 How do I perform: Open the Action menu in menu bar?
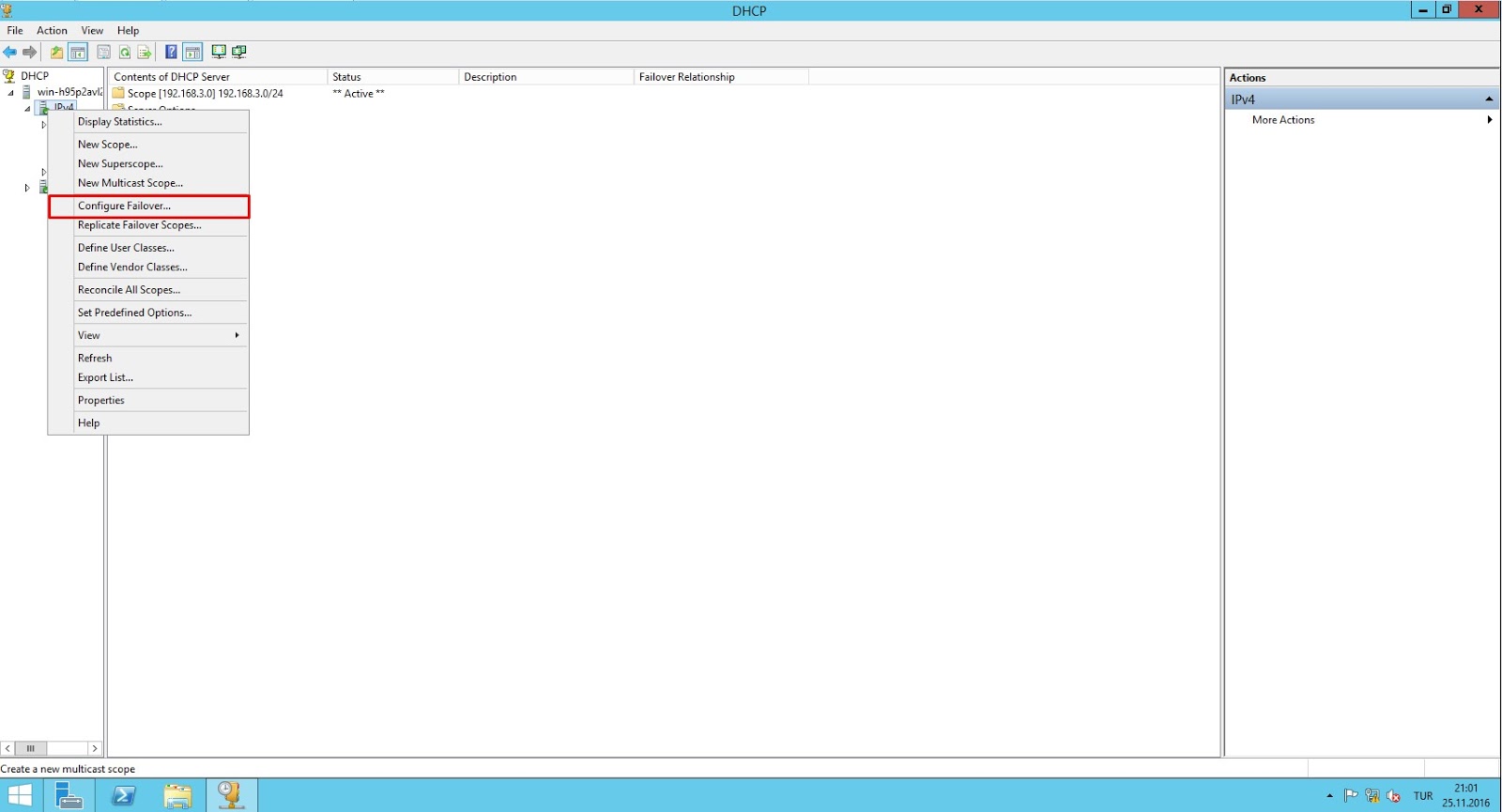[x=52, y=31]
